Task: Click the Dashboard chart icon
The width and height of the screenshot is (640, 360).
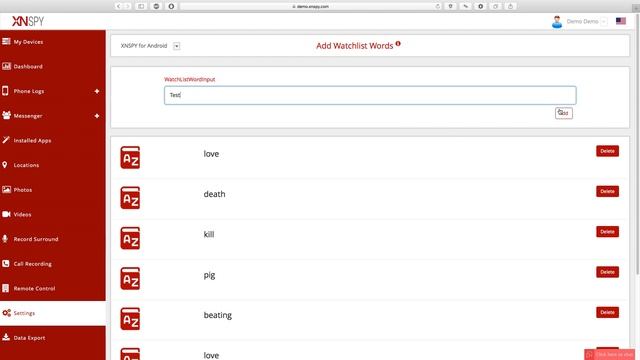Action: [x=6, y=66]
